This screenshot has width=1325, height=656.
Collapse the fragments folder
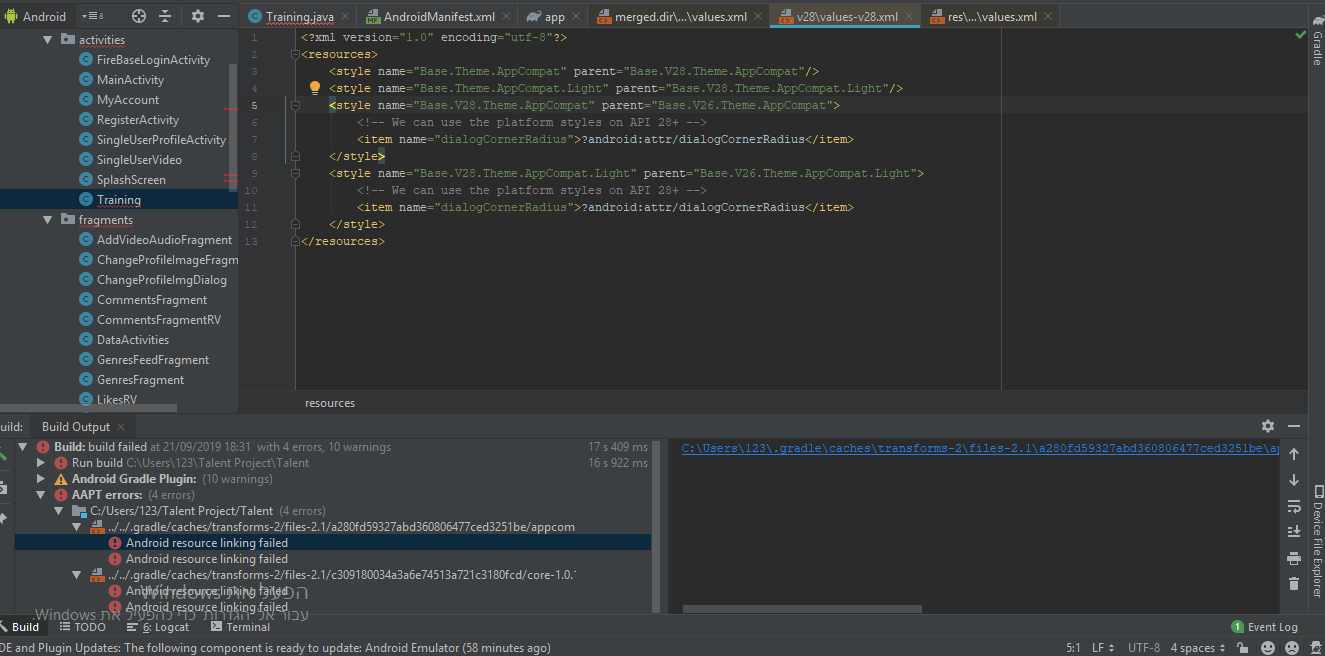(x=47, y=219)
